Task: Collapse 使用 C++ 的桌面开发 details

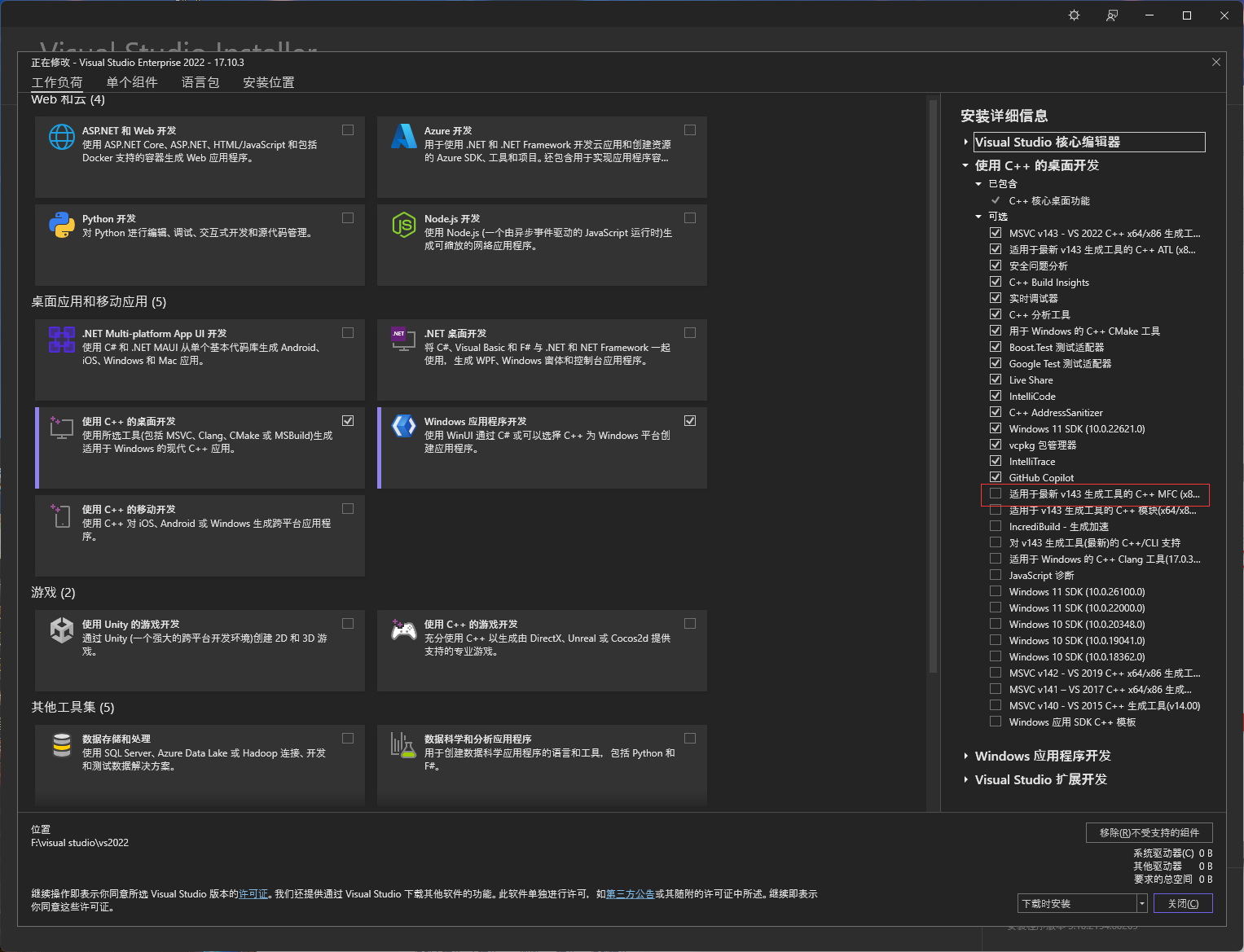Action: click(966, 165)
